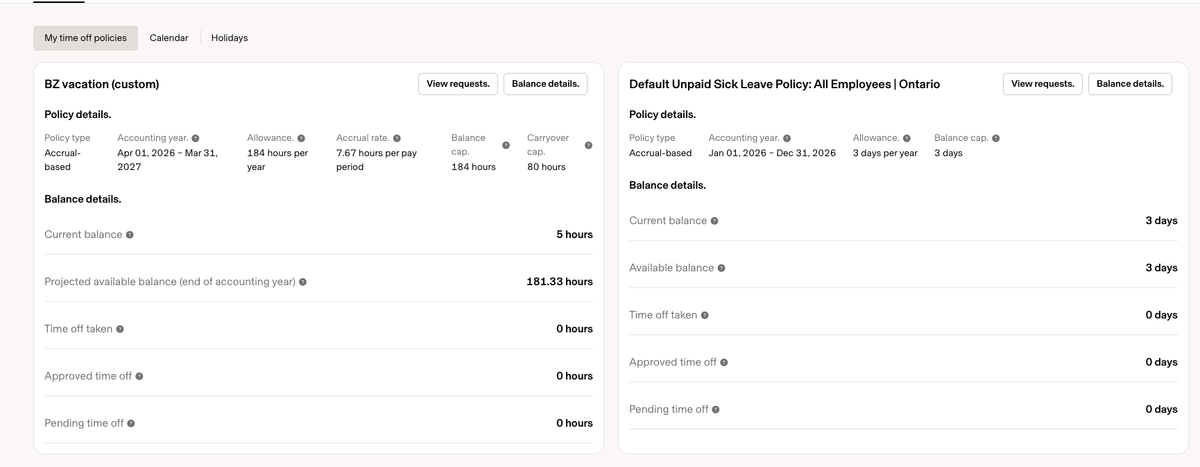Click the Sick Leave Current balance 3 days value
The image size is (1200, 467).
point(1162,221)
